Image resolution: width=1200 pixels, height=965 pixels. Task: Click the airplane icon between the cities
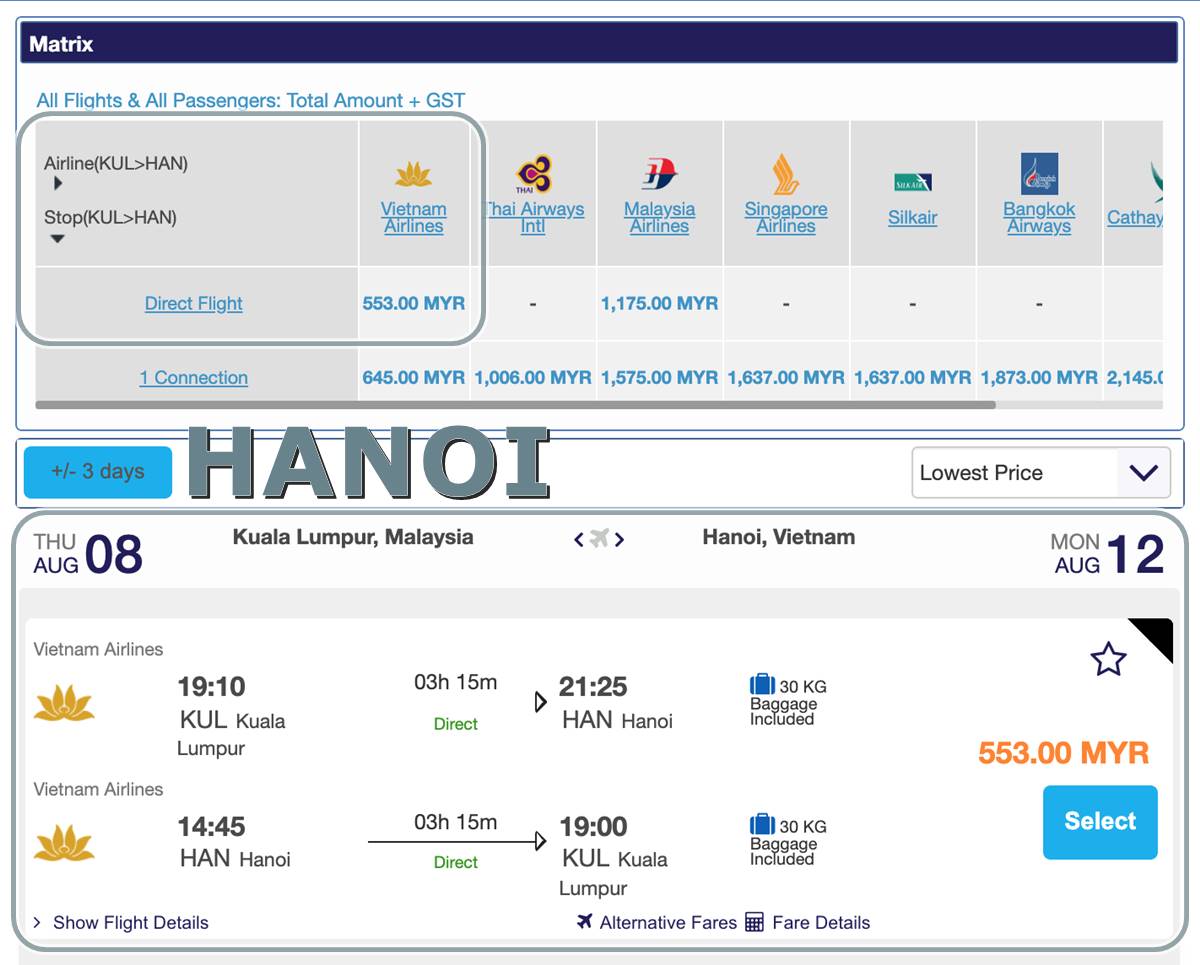(x=599, y=539)
